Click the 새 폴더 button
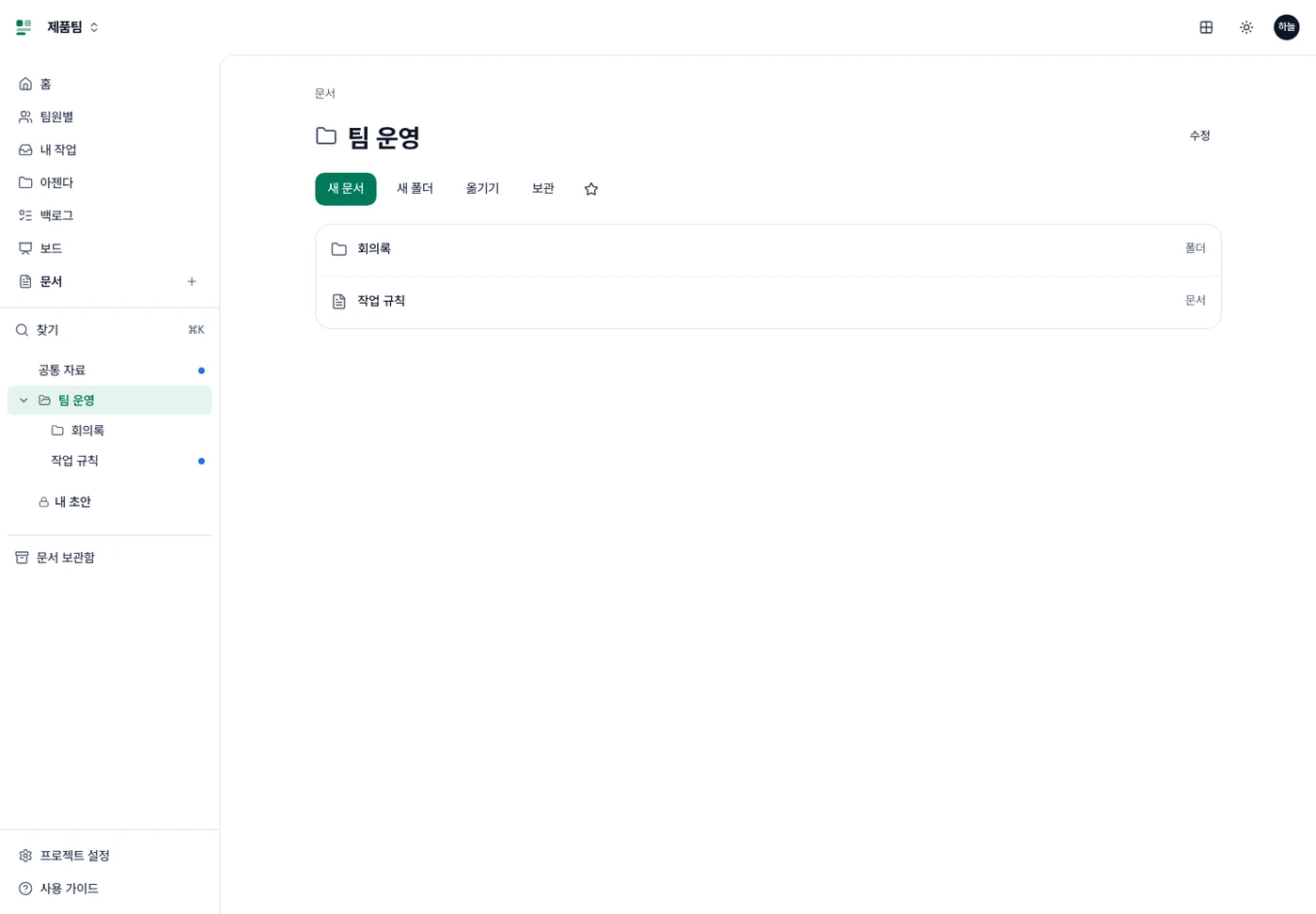 pyautogui.click(x=415, y=189)
